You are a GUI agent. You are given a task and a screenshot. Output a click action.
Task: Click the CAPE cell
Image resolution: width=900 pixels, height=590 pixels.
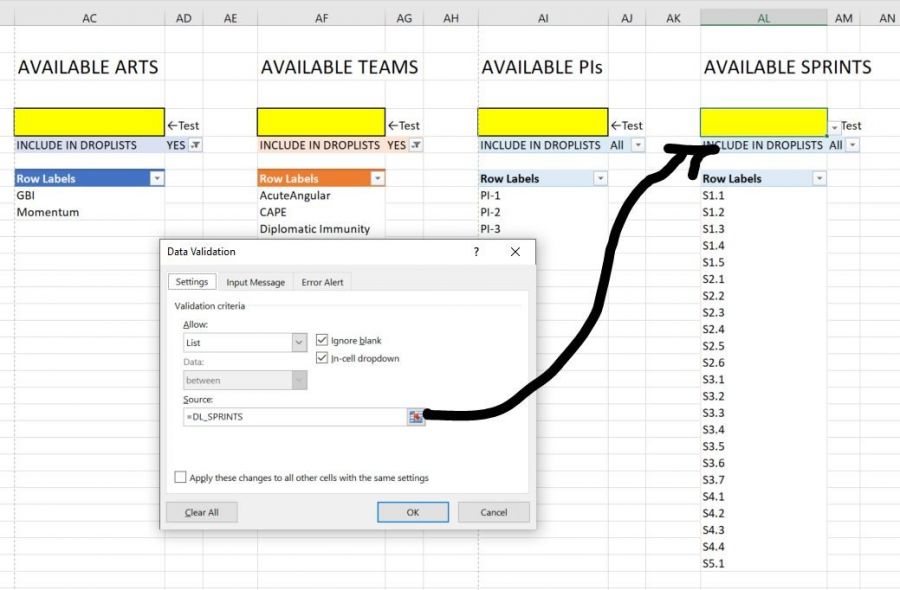[x=321, y=212]
